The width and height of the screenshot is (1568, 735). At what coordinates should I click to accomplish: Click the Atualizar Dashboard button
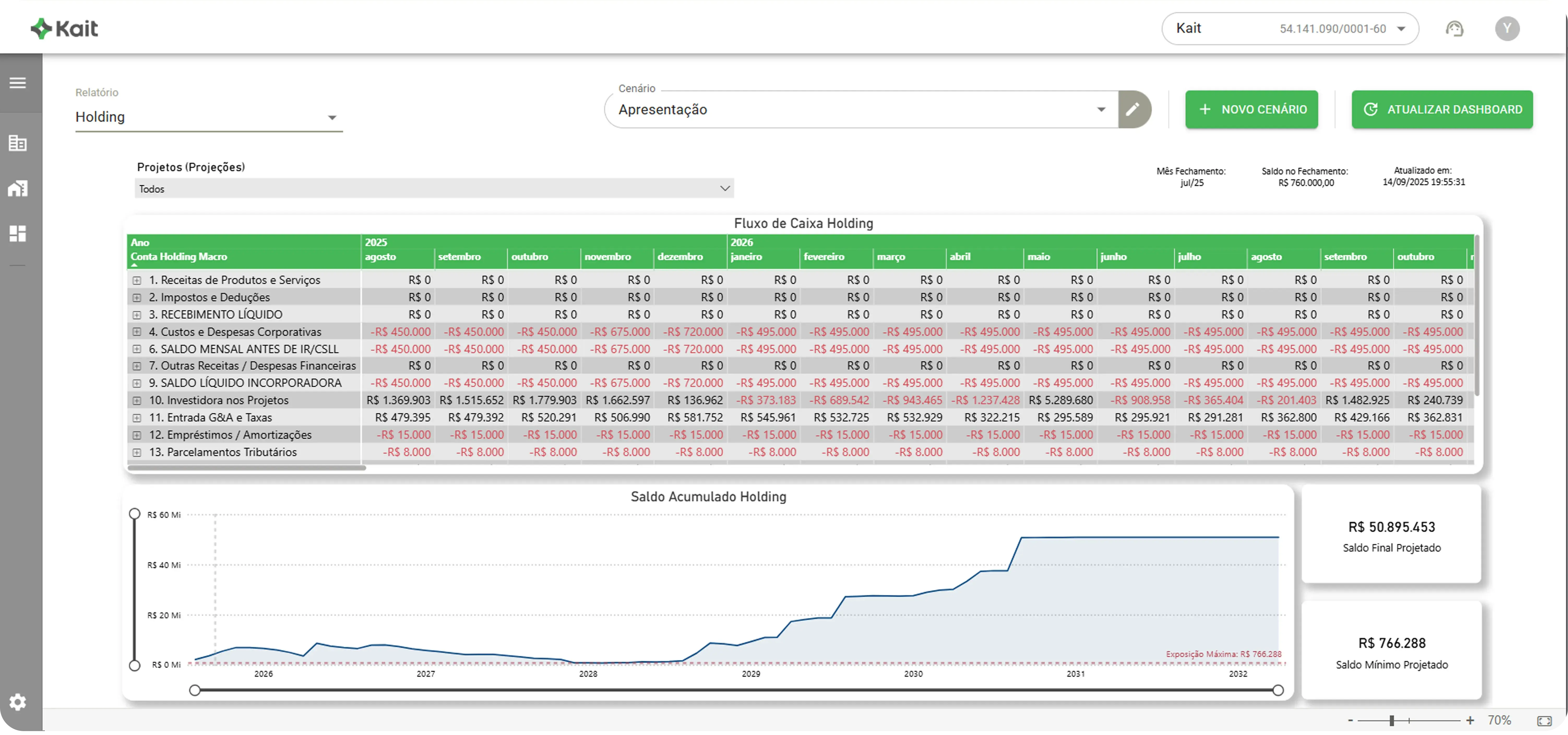pyautogui.click(x=1441, y=110)
